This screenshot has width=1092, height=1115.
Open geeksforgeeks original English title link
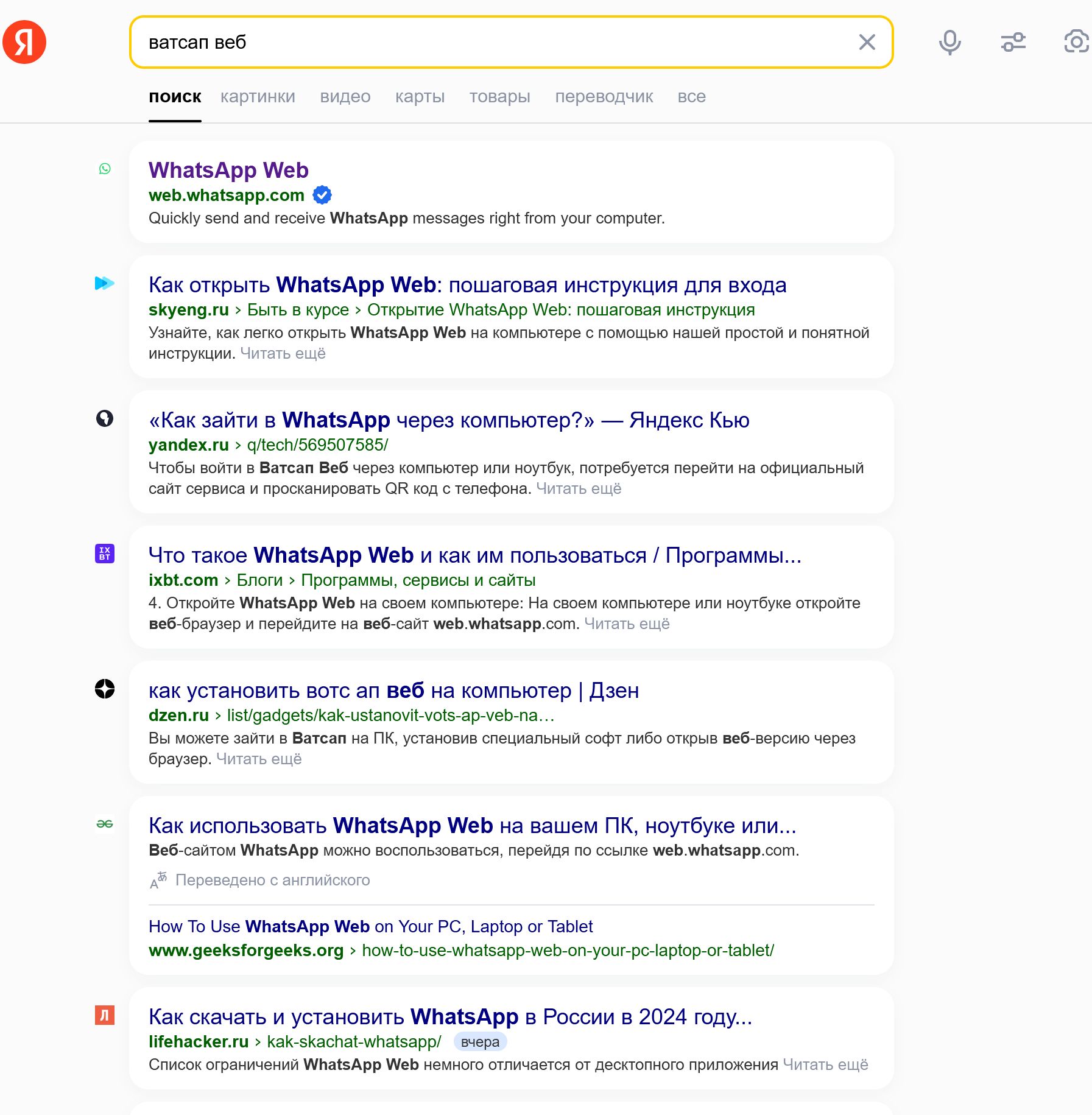click(370, 926)
